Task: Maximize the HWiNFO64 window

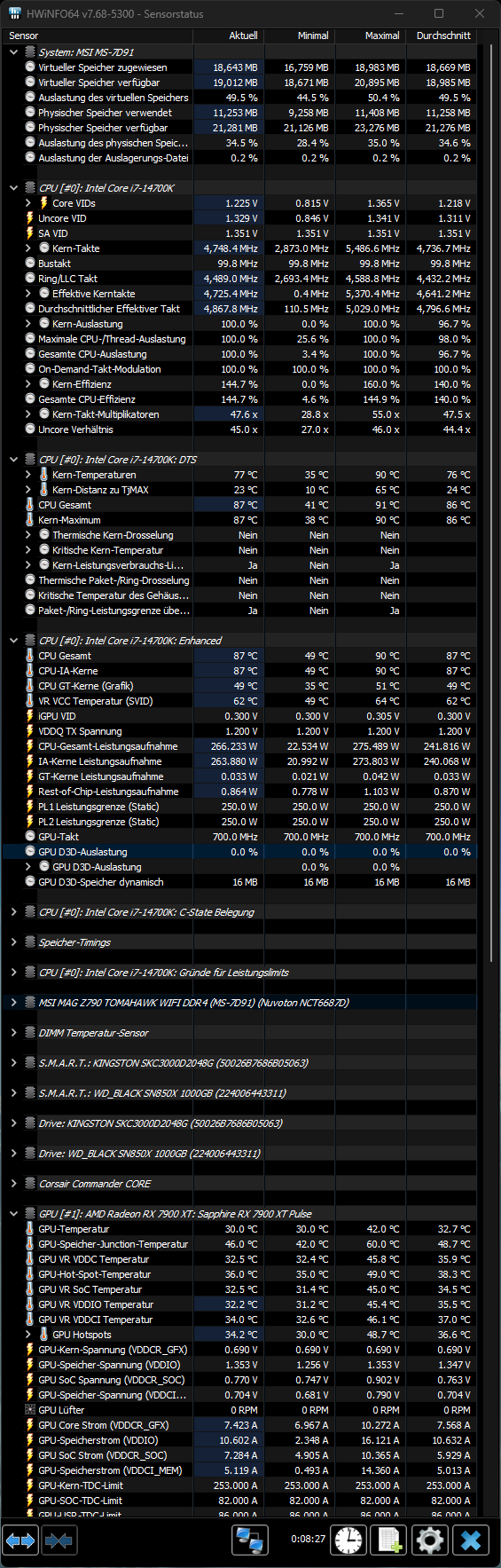Action: pos(439,14)
